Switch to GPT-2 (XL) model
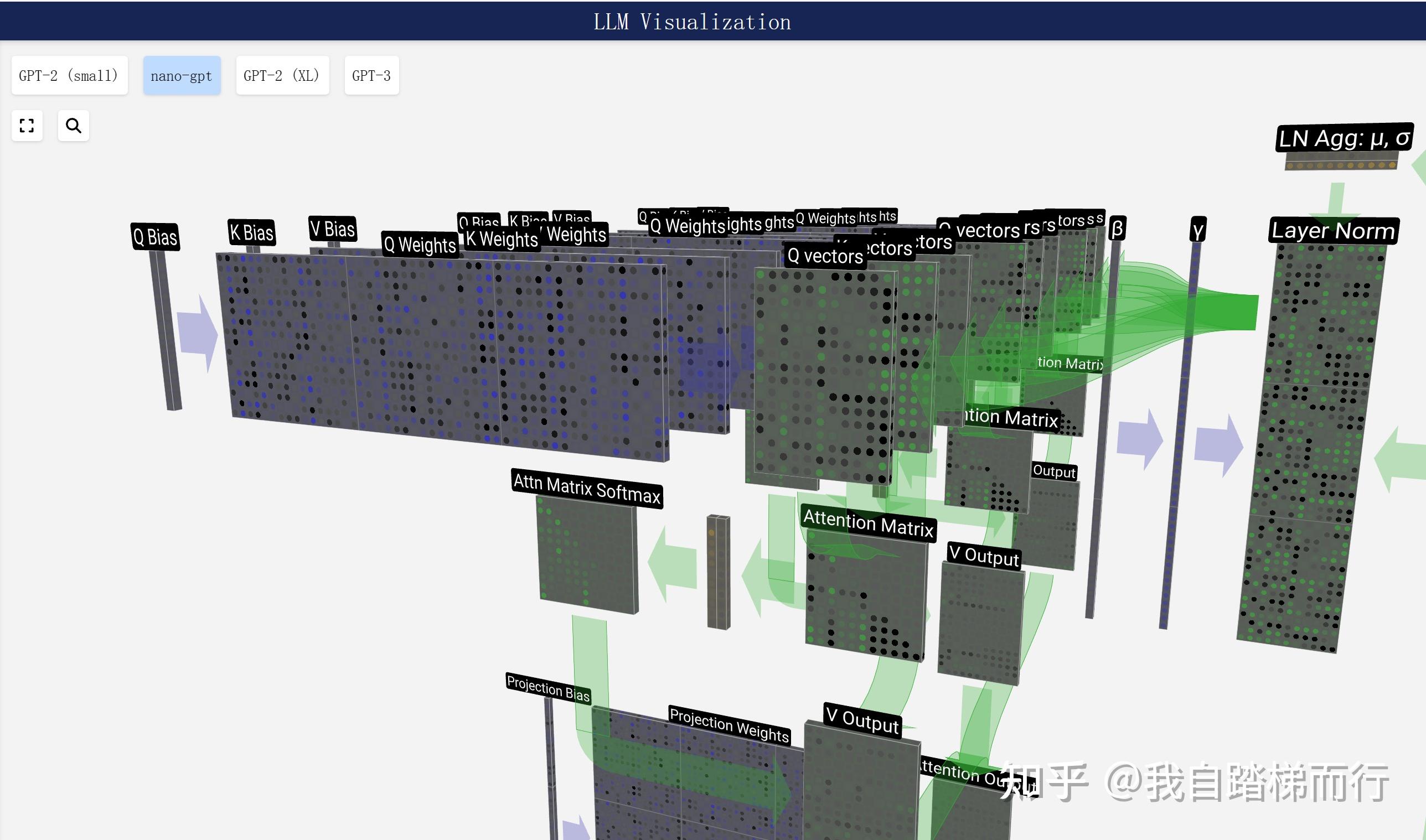This screenshot has height=840, width=1426. (x=282, y=75)
